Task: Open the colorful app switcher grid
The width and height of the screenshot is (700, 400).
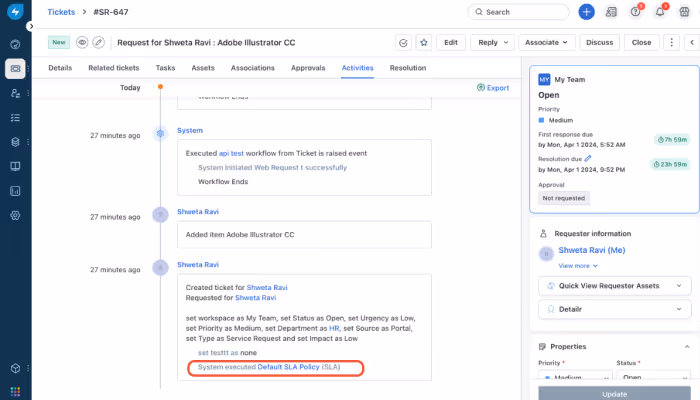Action: coord(15,392)
